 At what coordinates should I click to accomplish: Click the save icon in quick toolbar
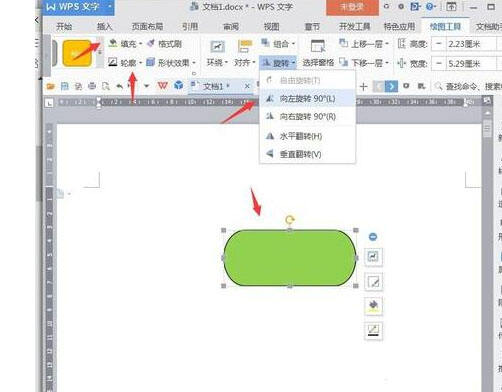[64, 86]
